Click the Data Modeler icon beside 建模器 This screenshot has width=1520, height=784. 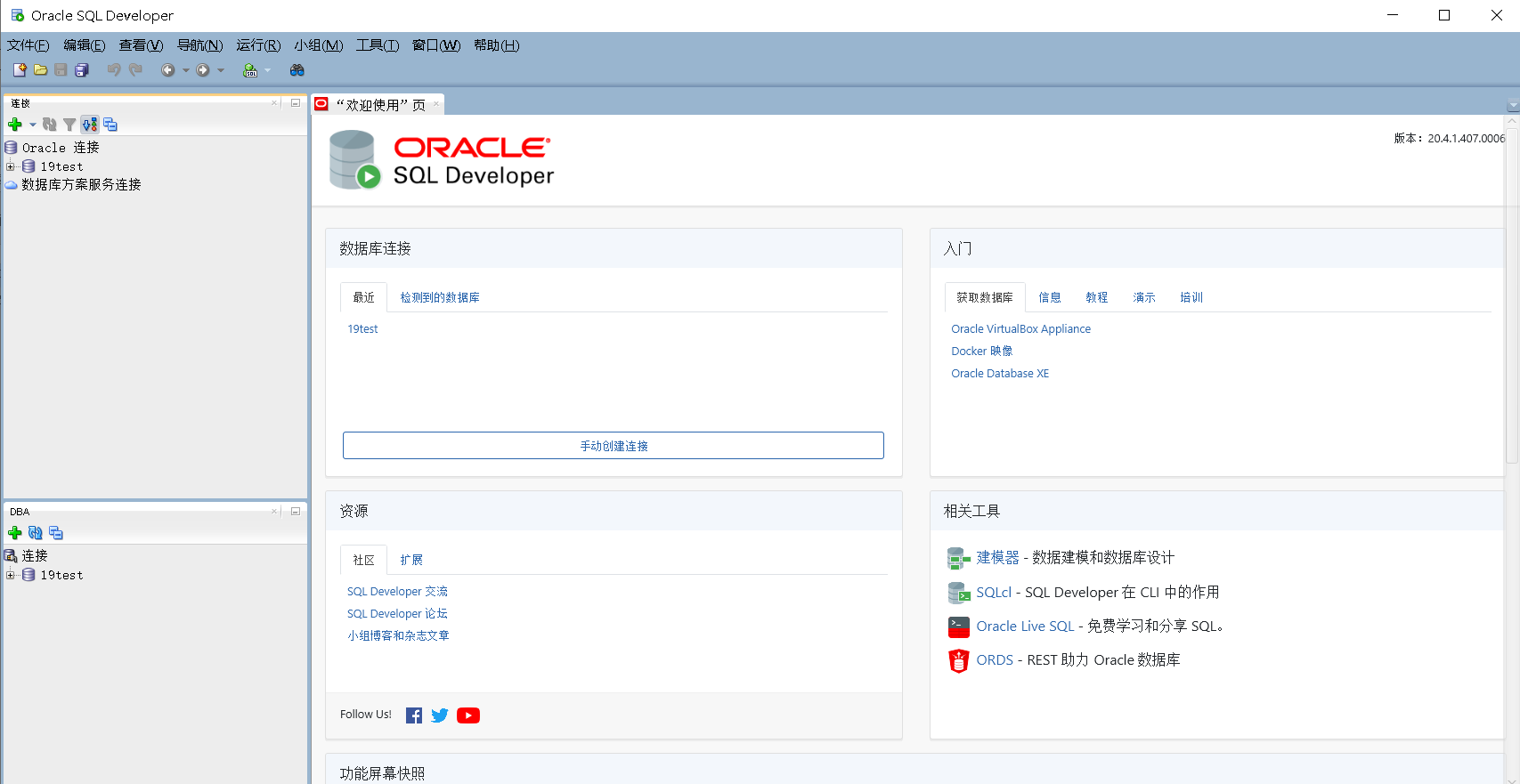point(958,558)
